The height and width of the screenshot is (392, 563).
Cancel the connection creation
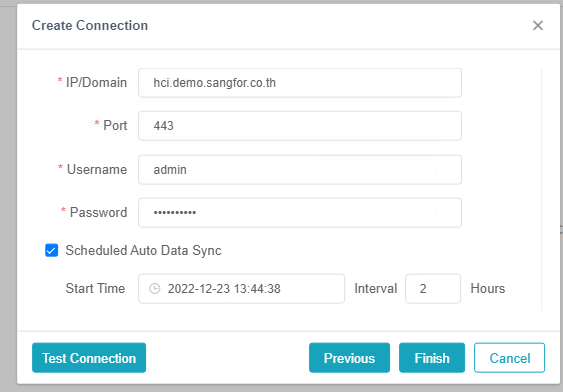[510, 358]
